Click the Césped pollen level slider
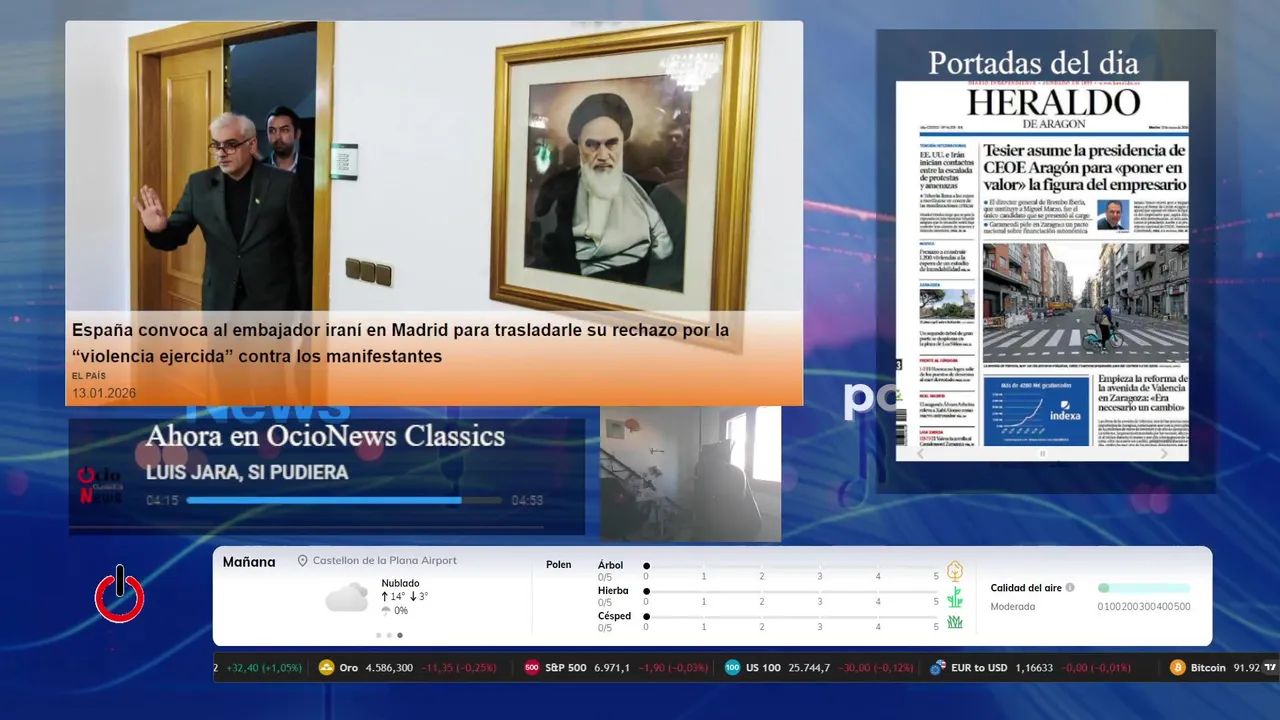Screen dimensions: 1280x720 [791, 617]
